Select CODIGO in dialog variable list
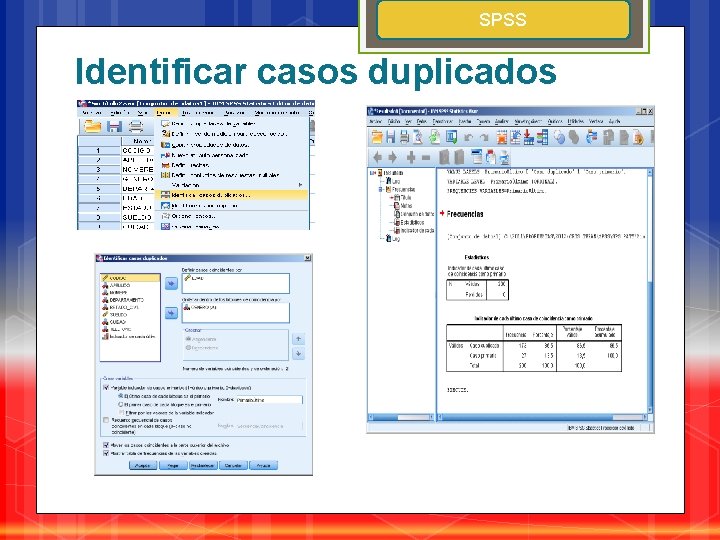The image size is (720, 540). 130,278
